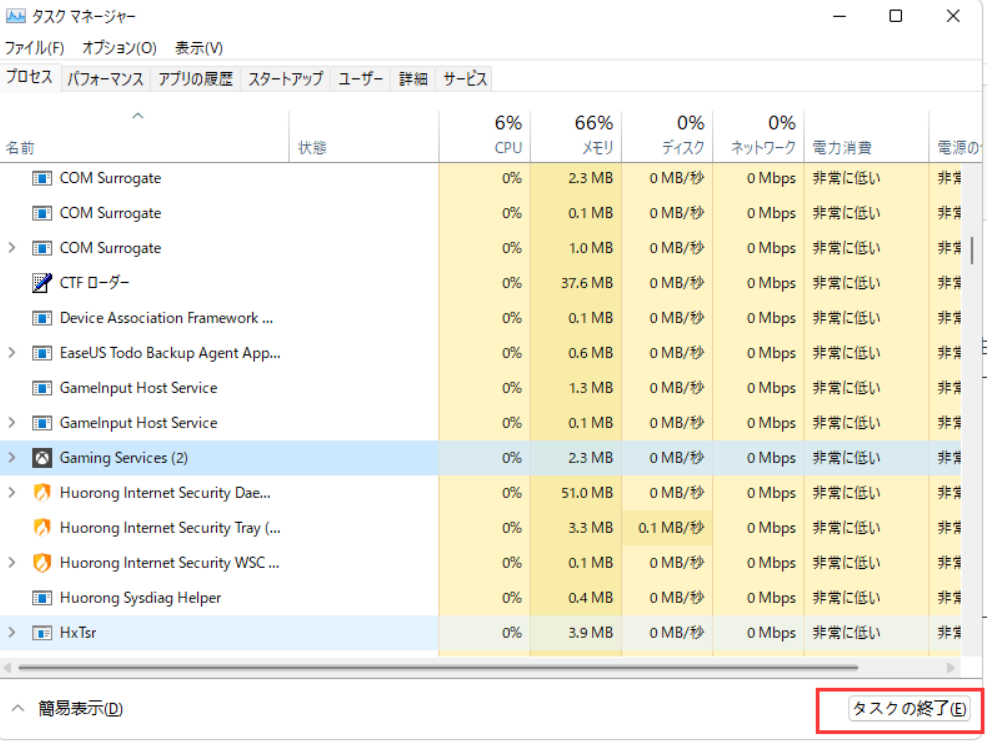Click the HxTsr process icon
The image size is (987, 747).
pyautogui.click(x=42, y=633)
